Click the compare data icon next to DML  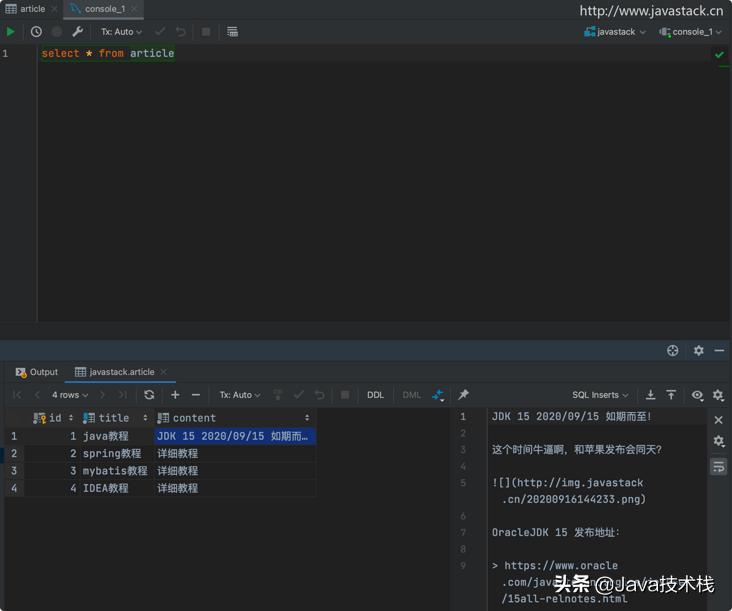(438, 395)
